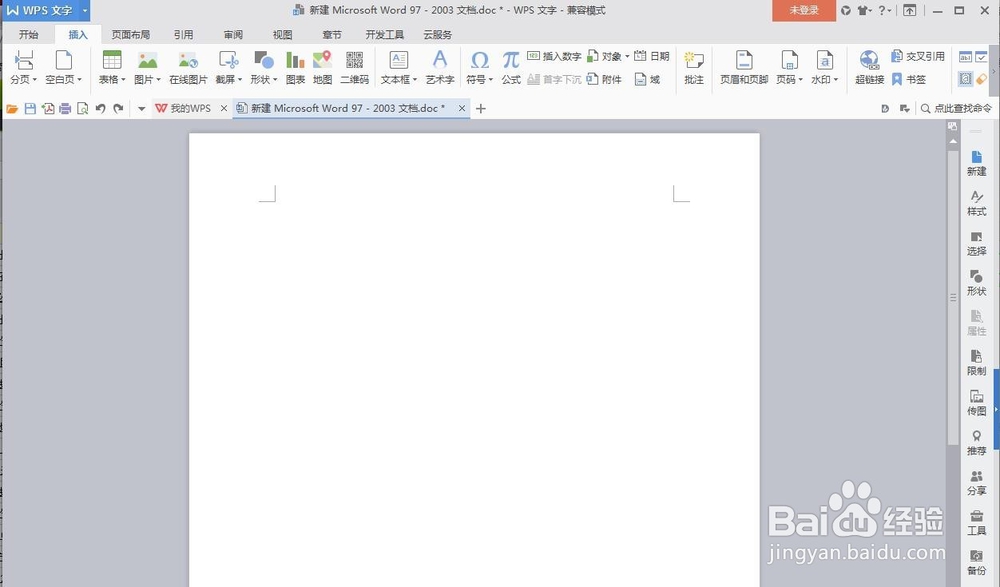Image resolution: width=1000 pixels, height=587 pixels.
Task: Open the skin (shirt icon) menu
Action: click(864, 10)
